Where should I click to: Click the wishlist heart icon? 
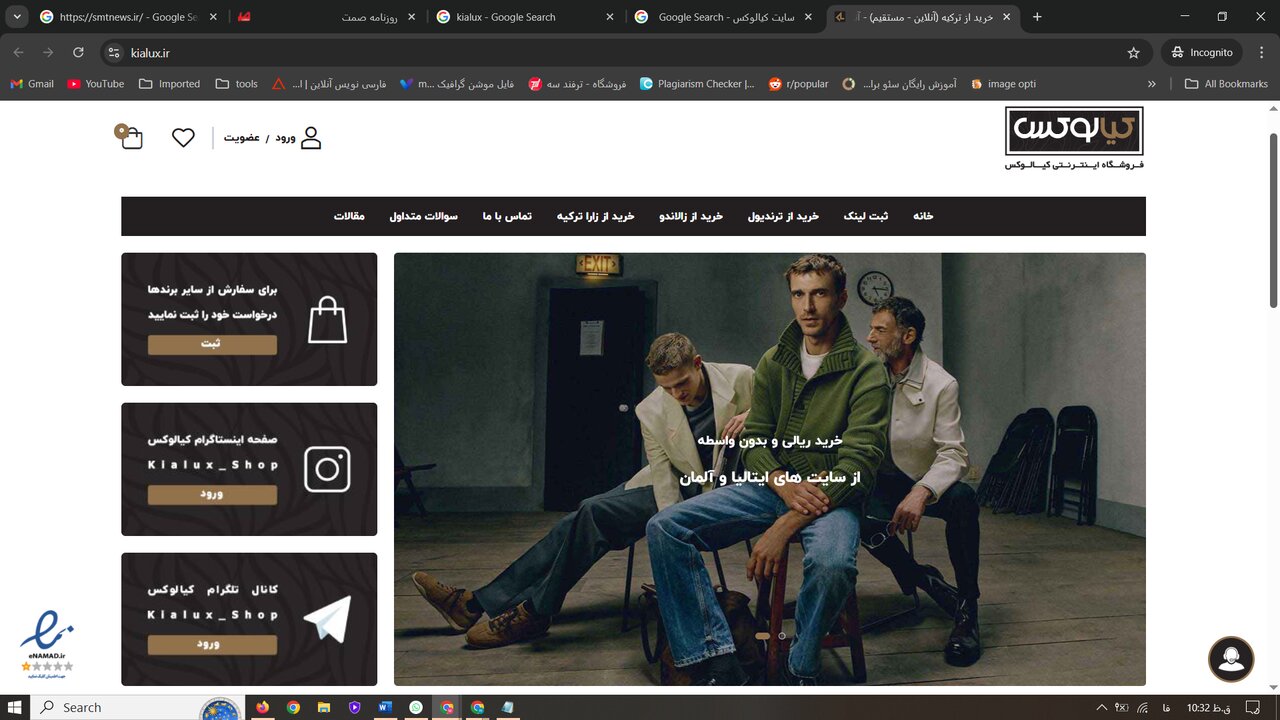pyautogui.click(x=183, y=138)
